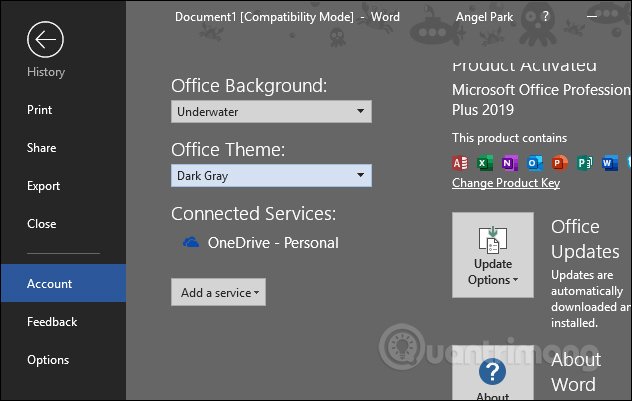Click the Word app icon
Screen dimensions: 632x401
[609, 163]
